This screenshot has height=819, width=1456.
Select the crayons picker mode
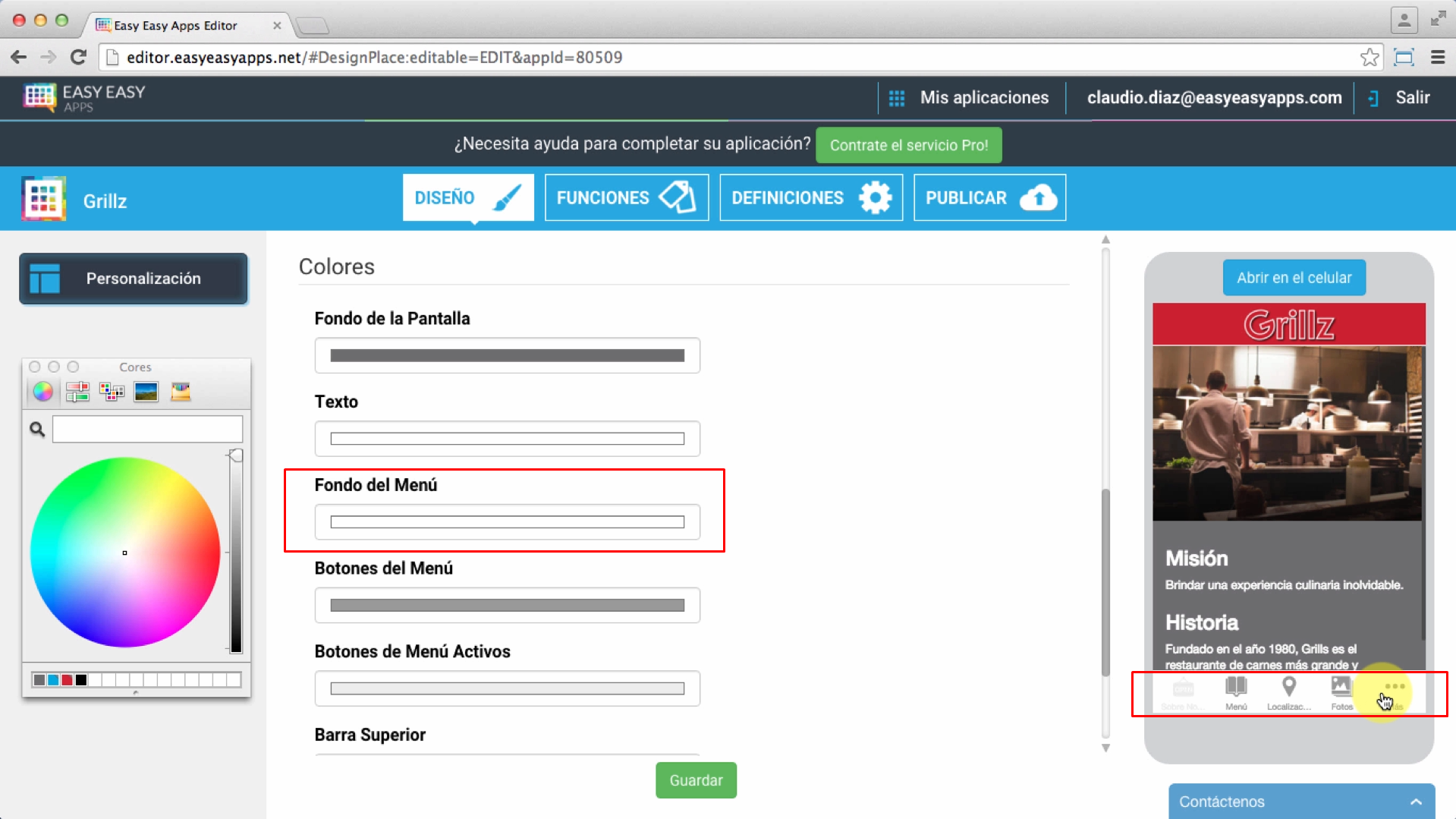pyautogui.click(x=181, y=392)
